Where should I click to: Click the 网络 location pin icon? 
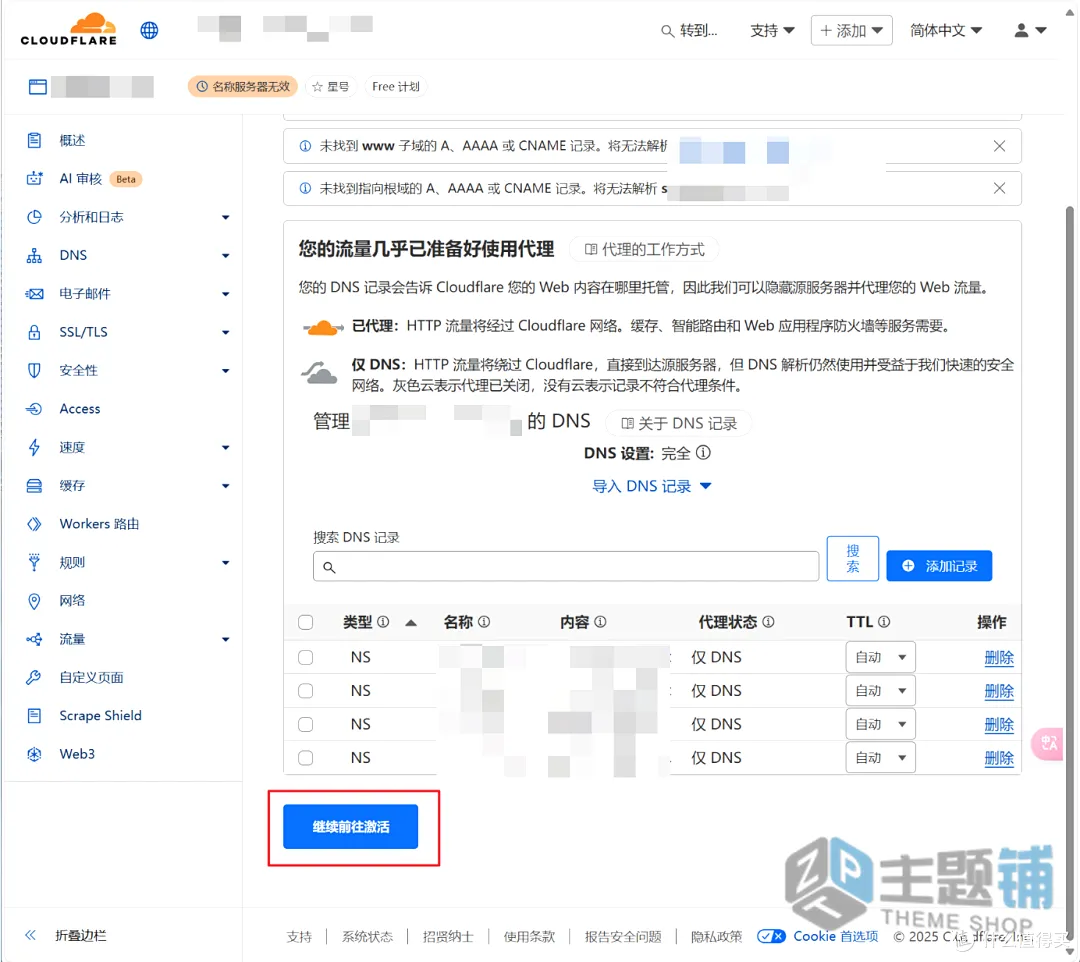click(34, 601)
